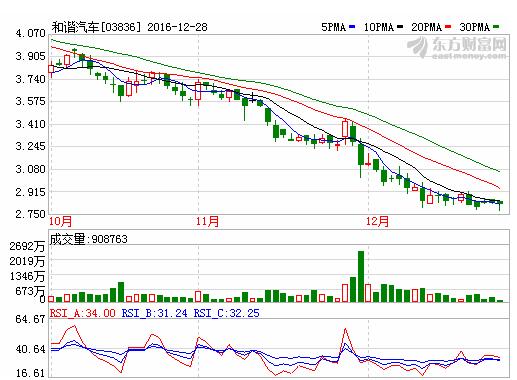Select the 12月 month marker

pos(377,221)
